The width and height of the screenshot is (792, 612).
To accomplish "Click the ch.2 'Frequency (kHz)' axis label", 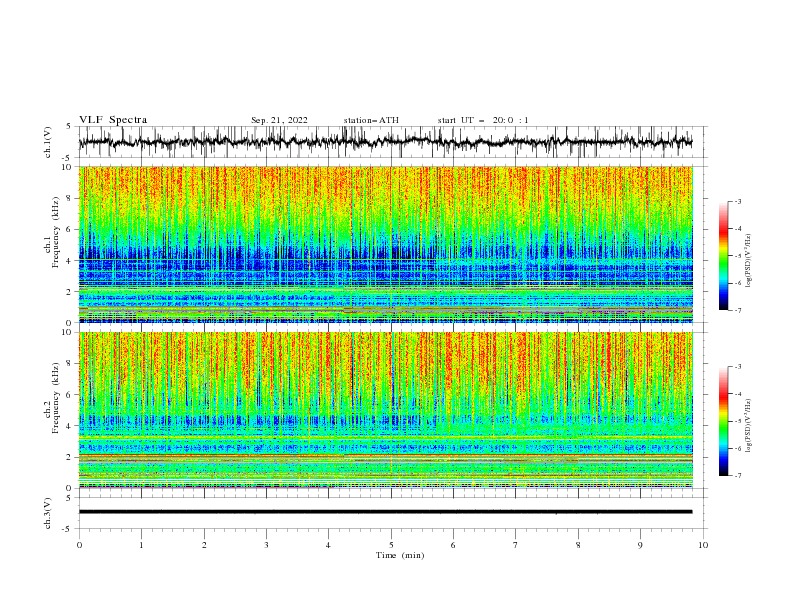I will point(56,398).
